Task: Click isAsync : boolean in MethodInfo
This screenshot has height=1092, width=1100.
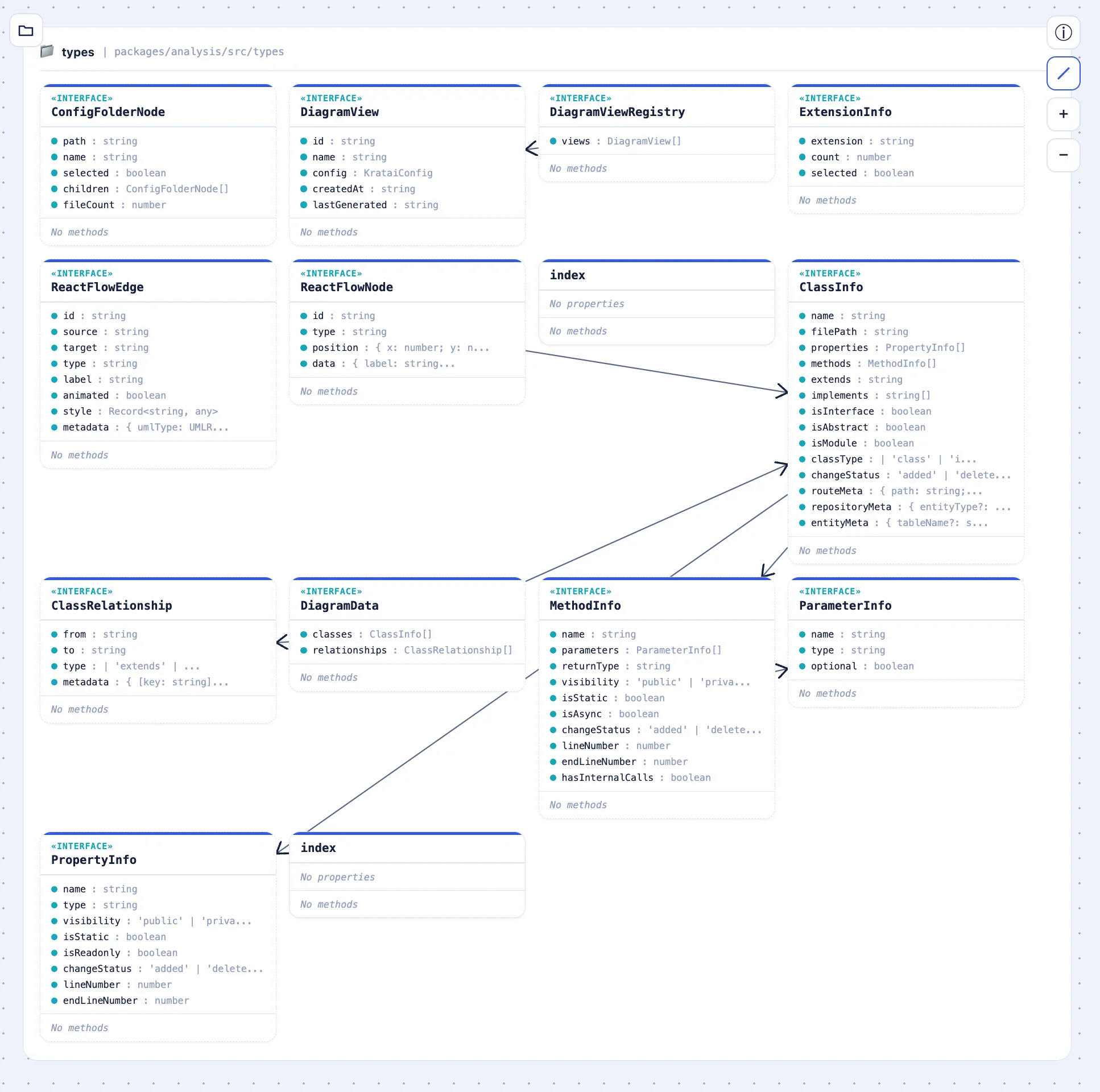Action: (604, 713)
